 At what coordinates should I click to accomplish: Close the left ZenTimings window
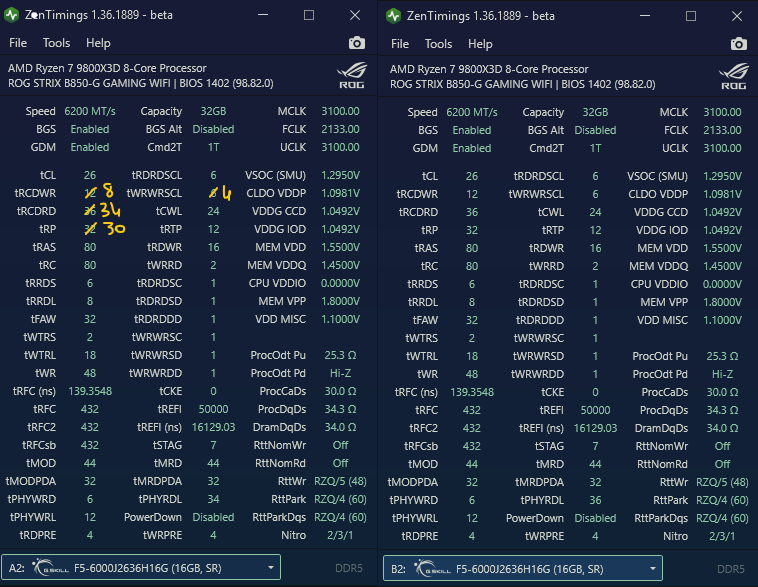click(355, 15)
